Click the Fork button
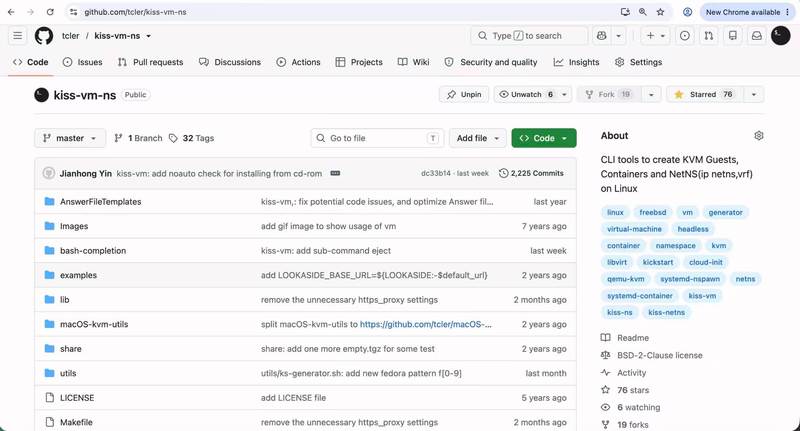The height and width of the screenshot is (431, 800). tap(609, 94)
